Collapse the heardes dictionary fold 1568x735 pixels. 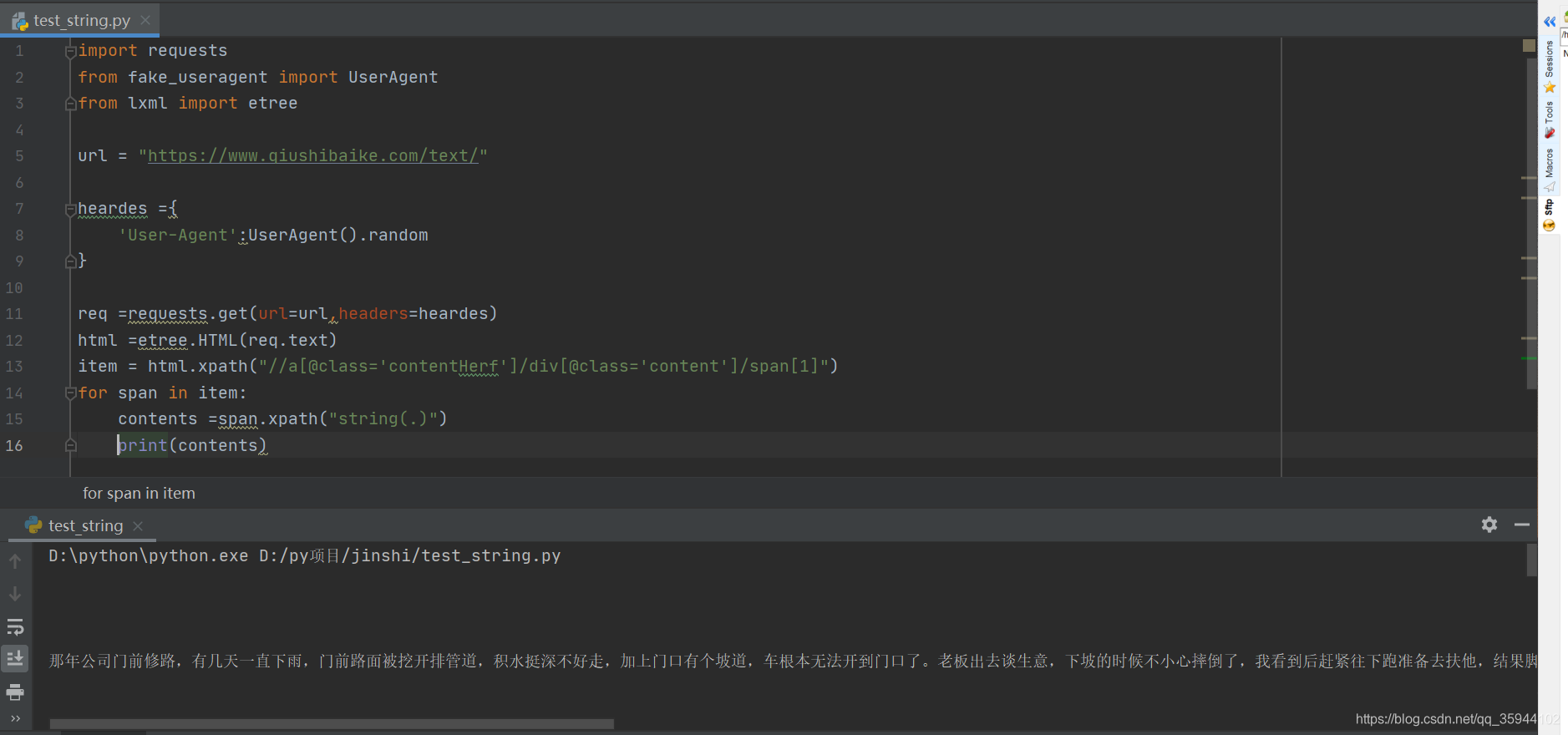click(71, 210)
